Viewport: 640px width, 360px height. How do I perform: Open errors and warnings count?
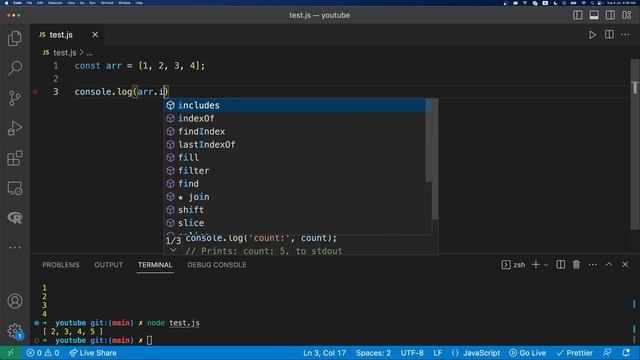pyautogui.click(x=43, y=353)
